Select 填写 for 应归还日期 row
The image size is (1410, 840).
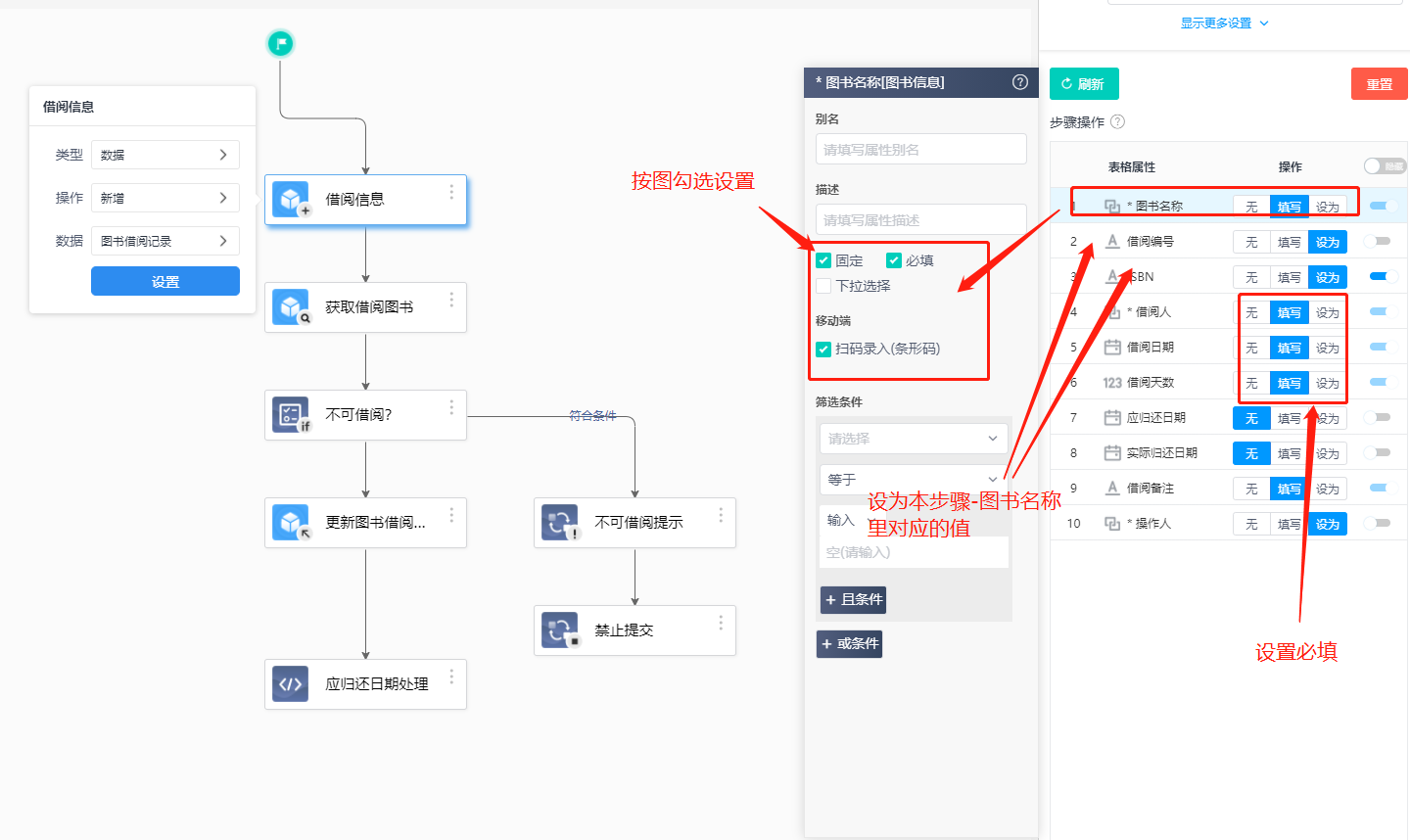tap(1290, 418)
